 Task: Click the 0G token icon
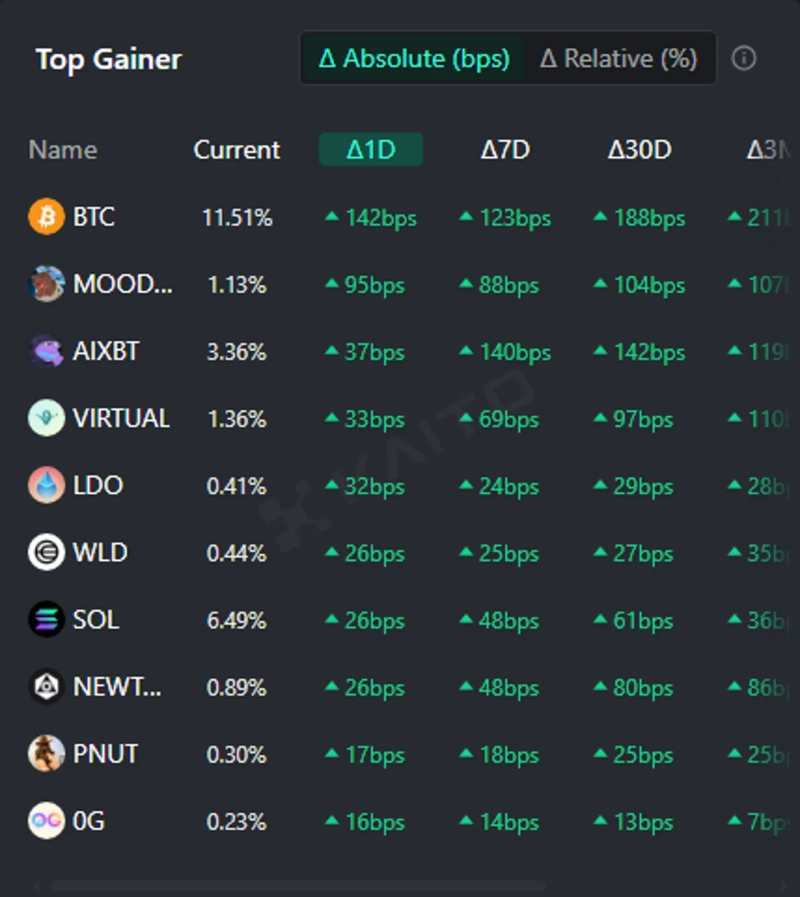click(x=46, y=821)
